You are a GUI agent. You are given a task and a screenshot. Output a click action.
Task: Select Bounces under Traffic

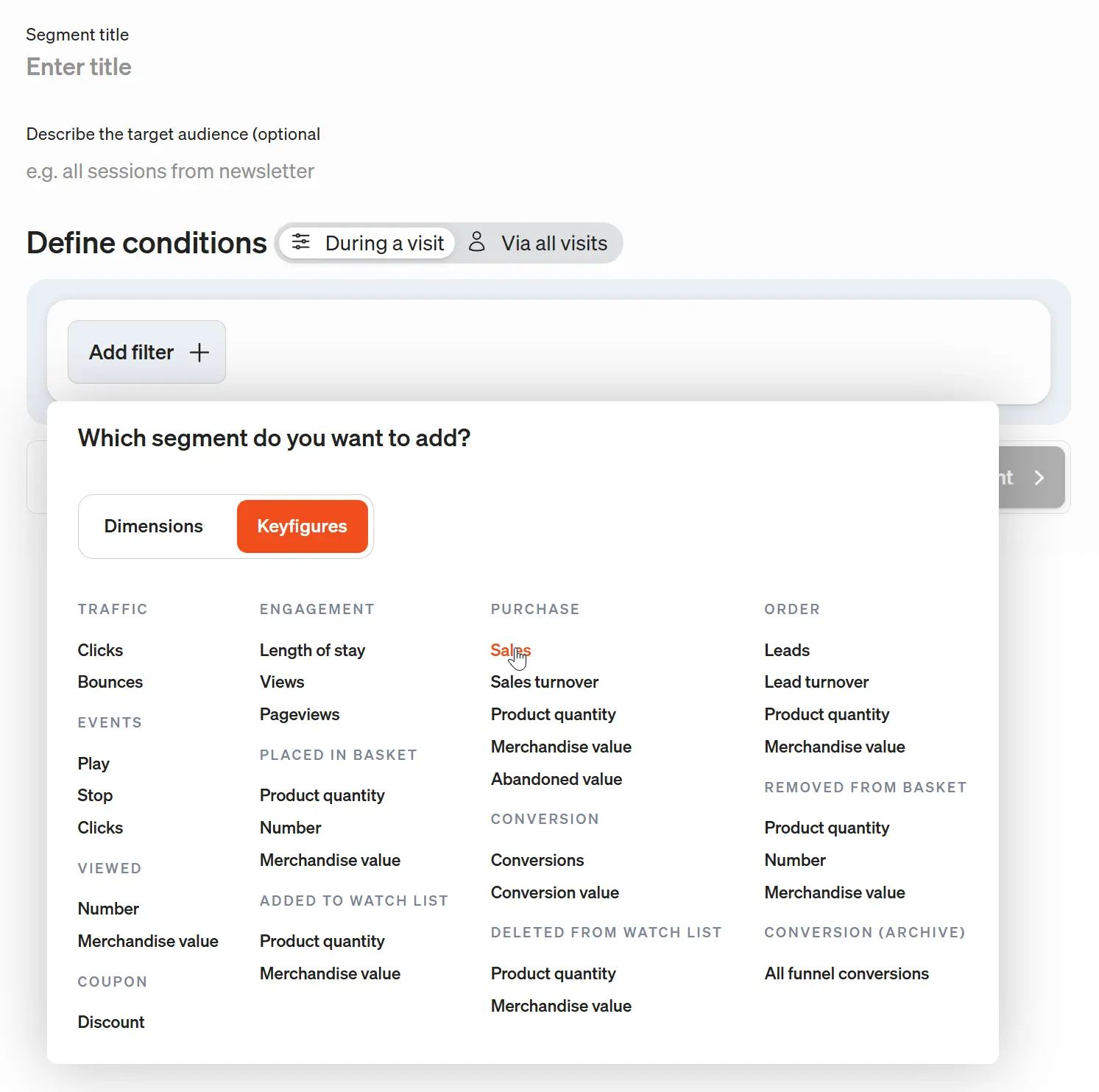click(x=110, y=682)
